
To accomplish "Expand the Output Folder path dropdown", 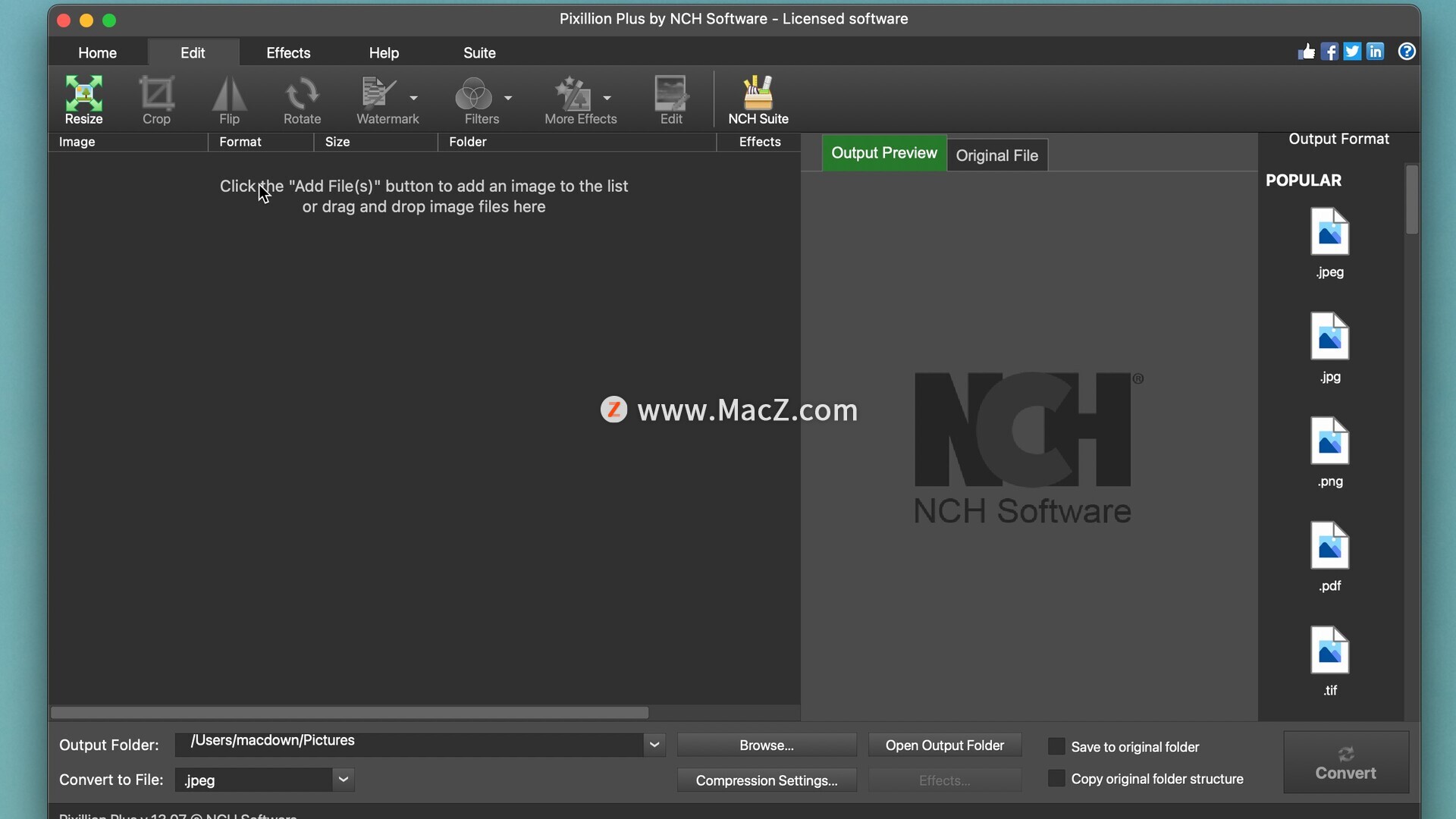I will pyautogui.click(x=654, y=745).
